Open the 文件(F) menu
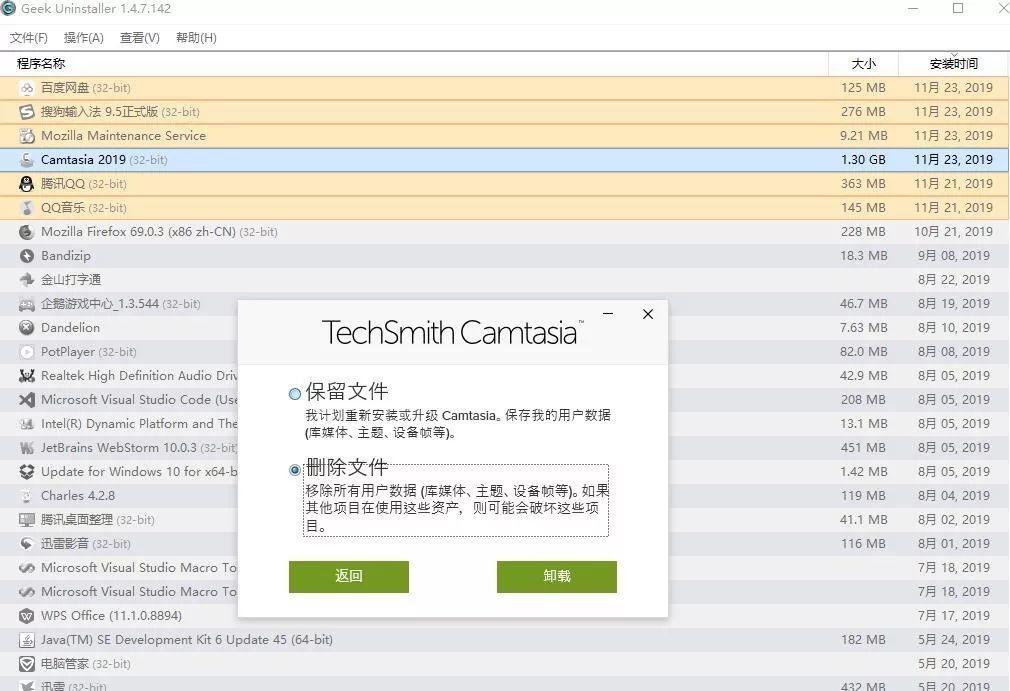 point(32,38)
